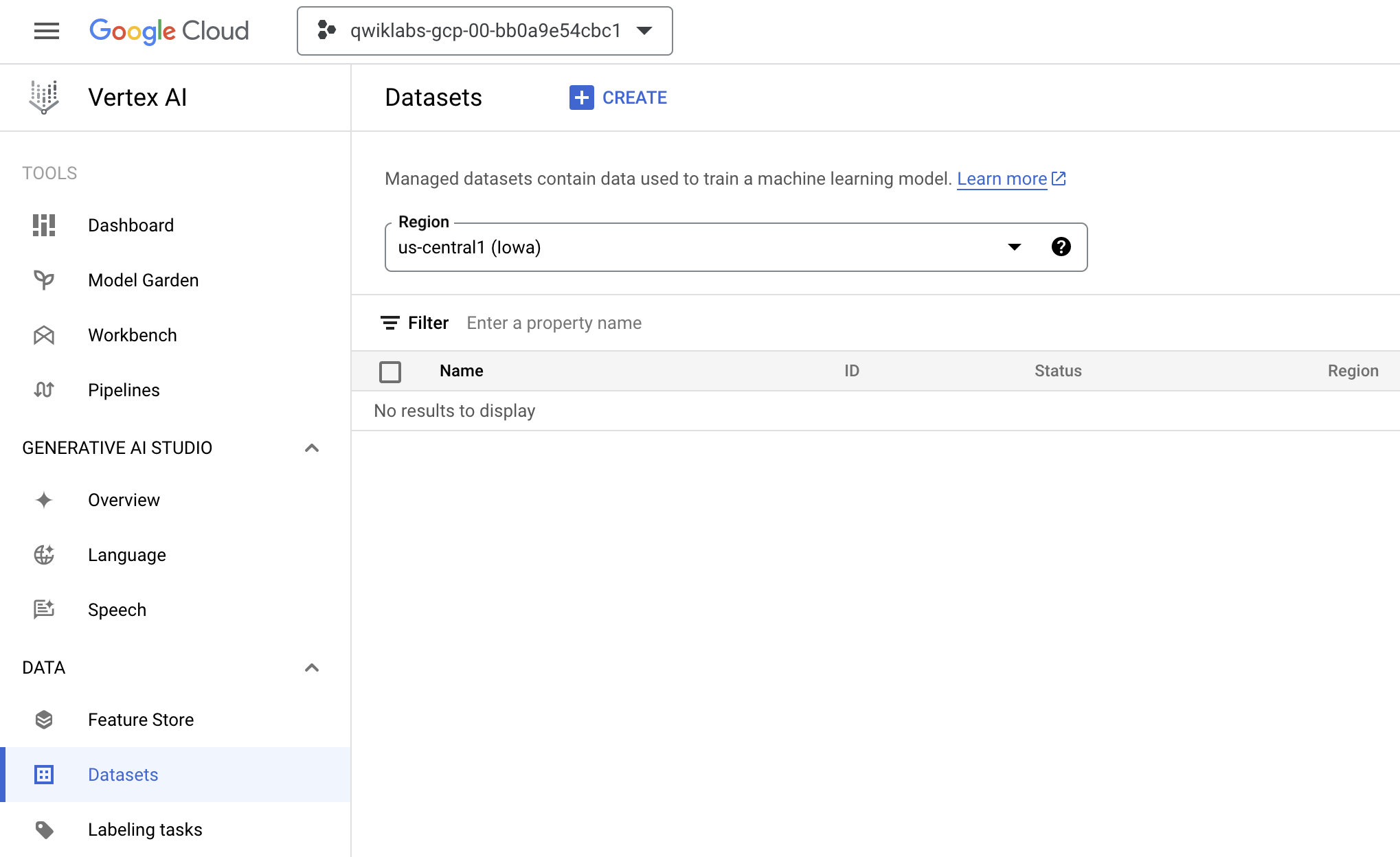1400x857 pixels.
Task: Click the Model Garden sprout icon
Action: tap(44, 280)
